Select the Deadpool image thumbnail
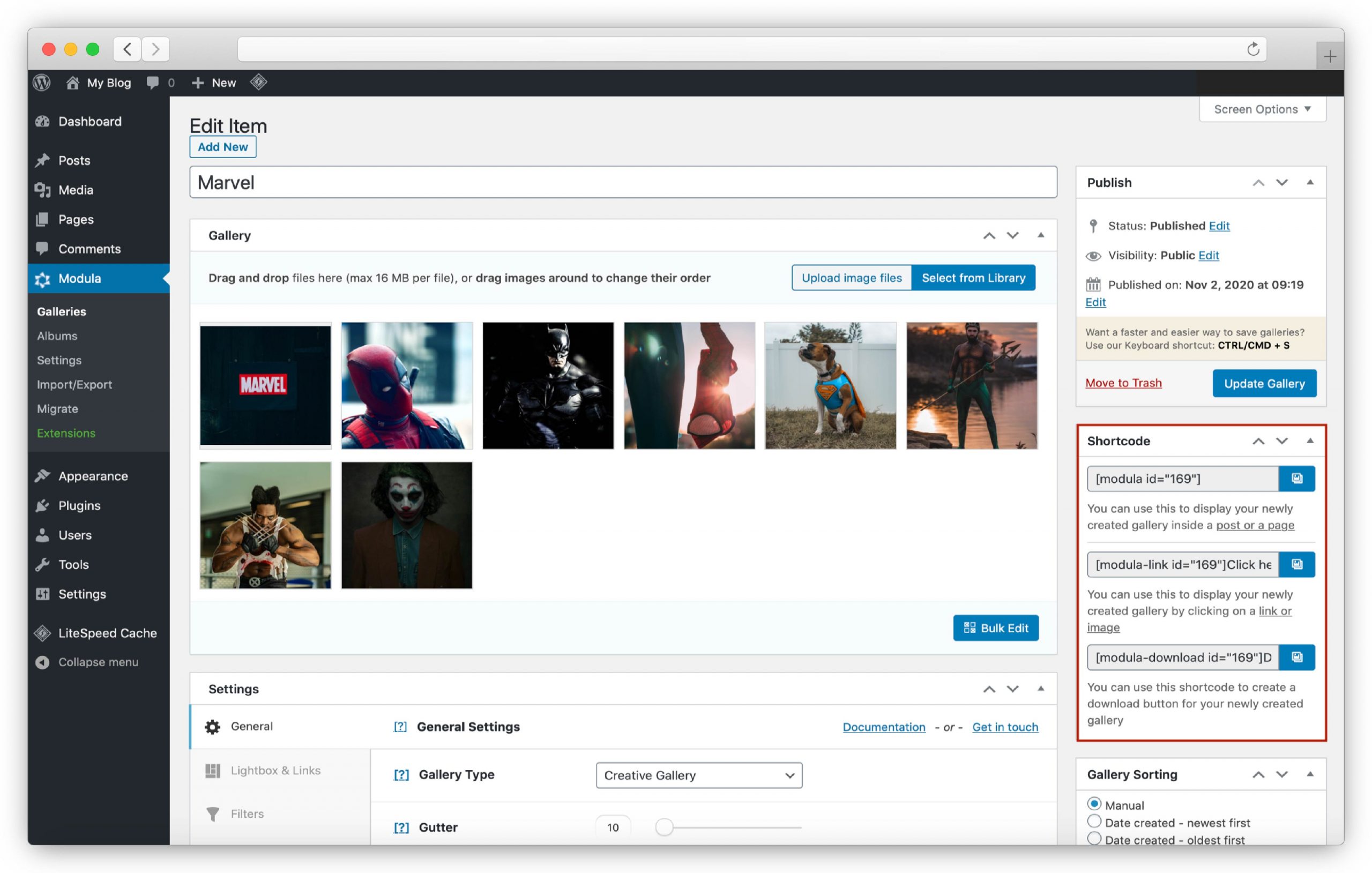Screen dimensions: 1372x873 click(x=407, y=385)
